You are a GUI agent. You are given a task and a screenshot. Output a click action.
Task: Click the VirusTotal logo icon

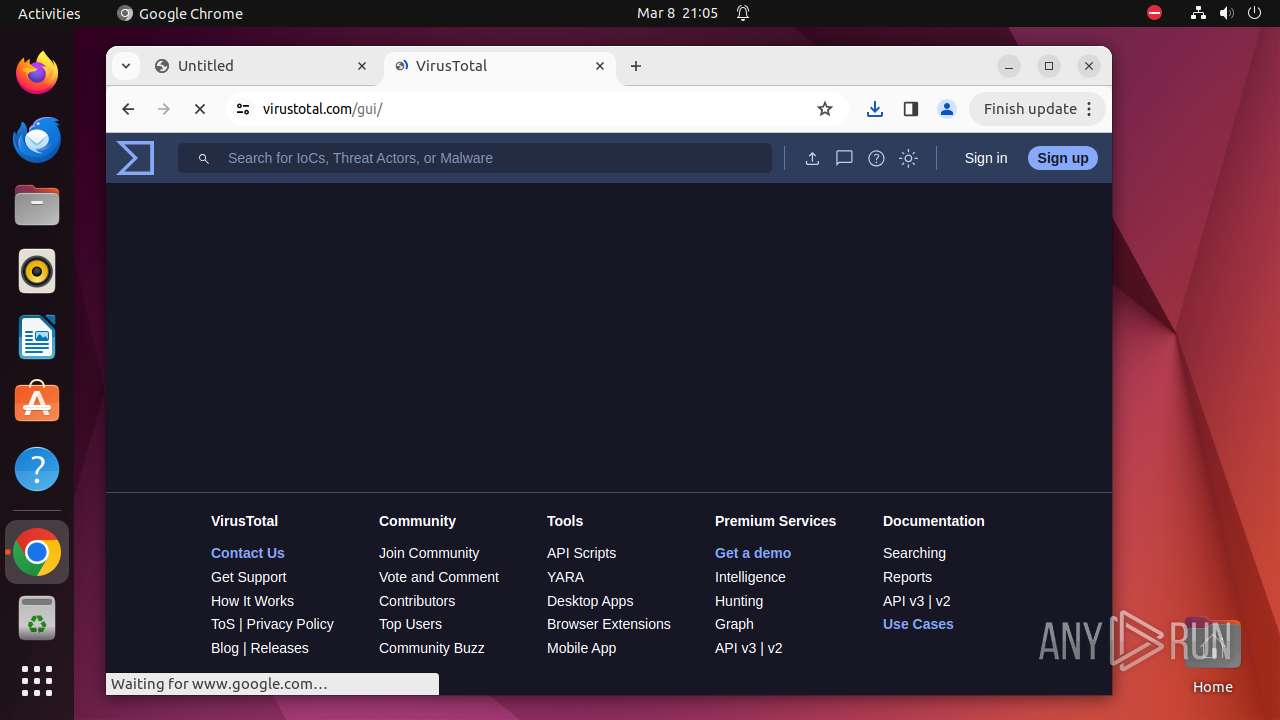click(135, 158)
